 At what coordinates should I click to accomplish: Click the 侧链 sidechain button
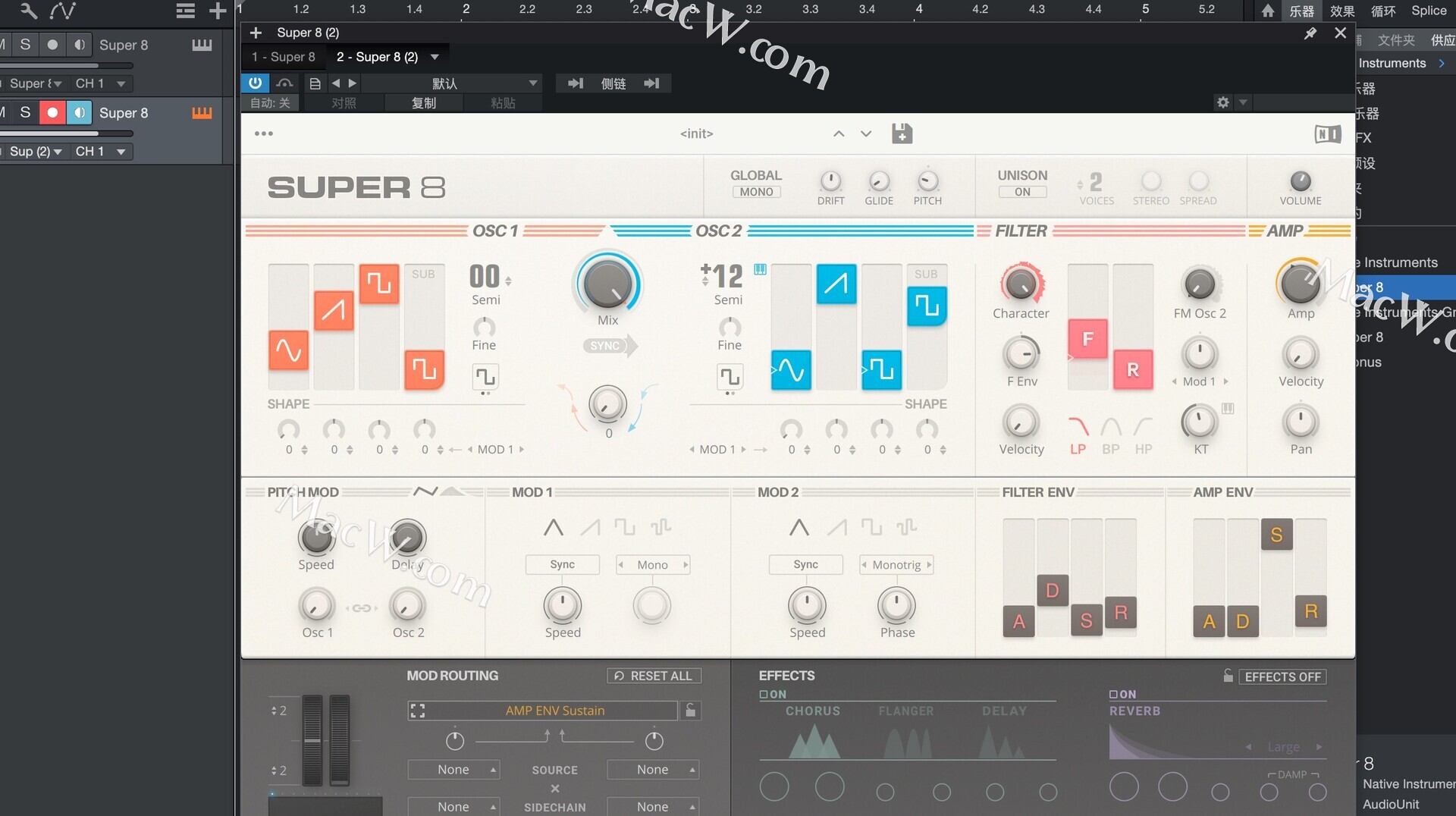(613, 83)
